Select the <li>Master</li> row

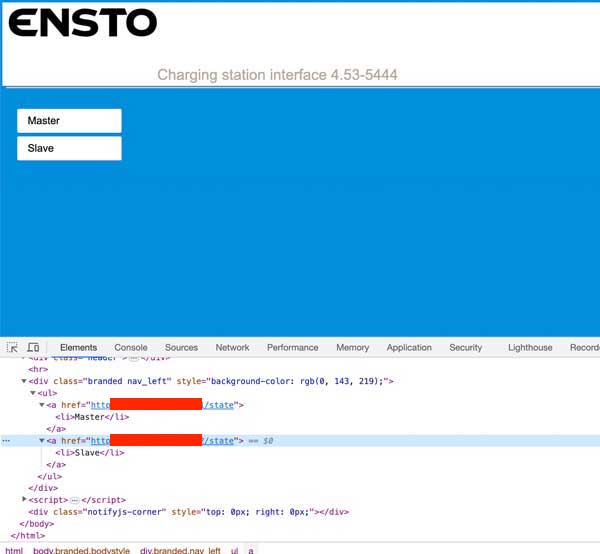(92, 417)
